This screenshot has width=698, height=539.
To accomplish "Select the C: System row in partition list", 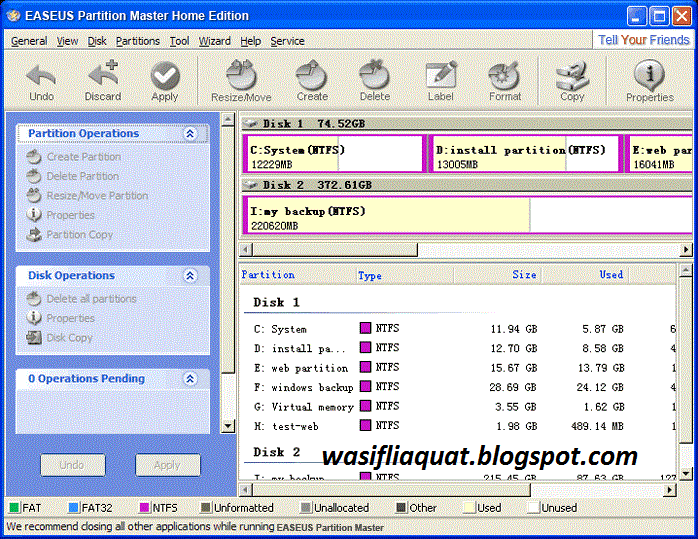I will pos(459,329).
